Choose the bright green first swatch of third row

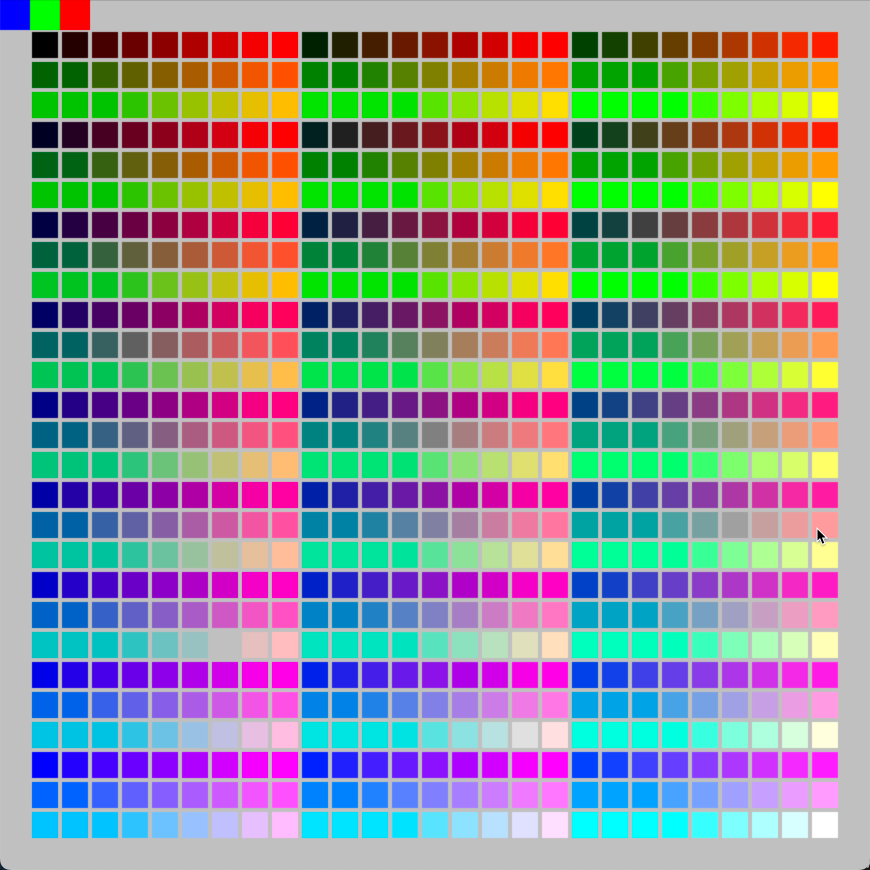[45, 105]
